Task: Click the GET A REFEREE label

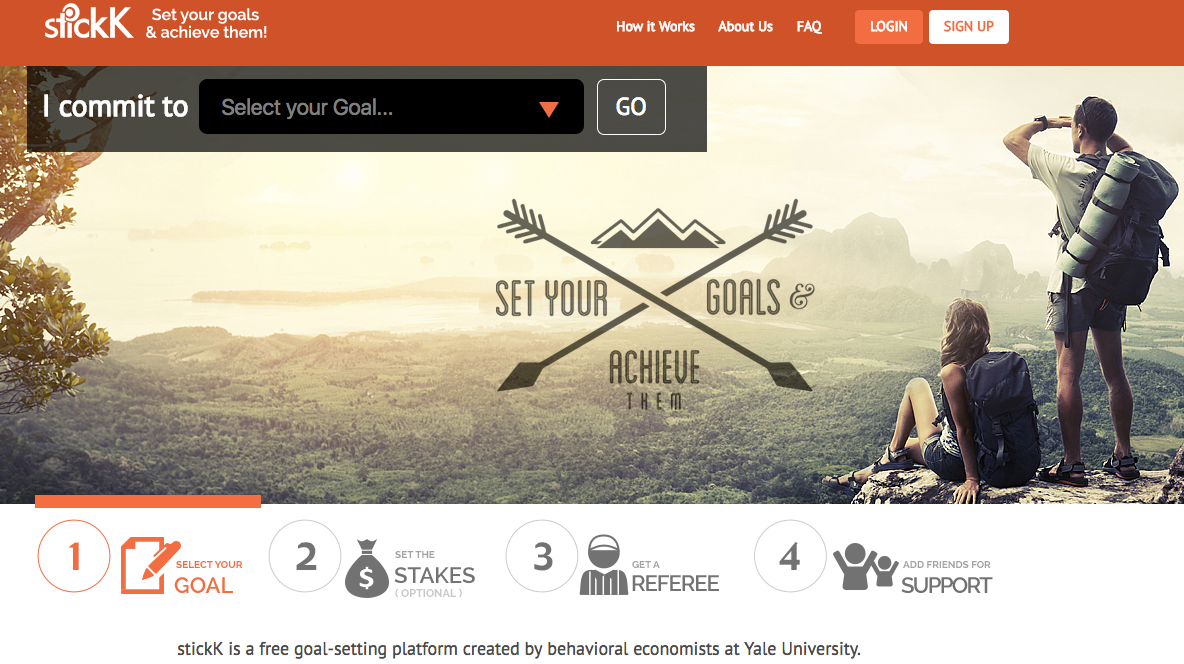Action: 675,577
